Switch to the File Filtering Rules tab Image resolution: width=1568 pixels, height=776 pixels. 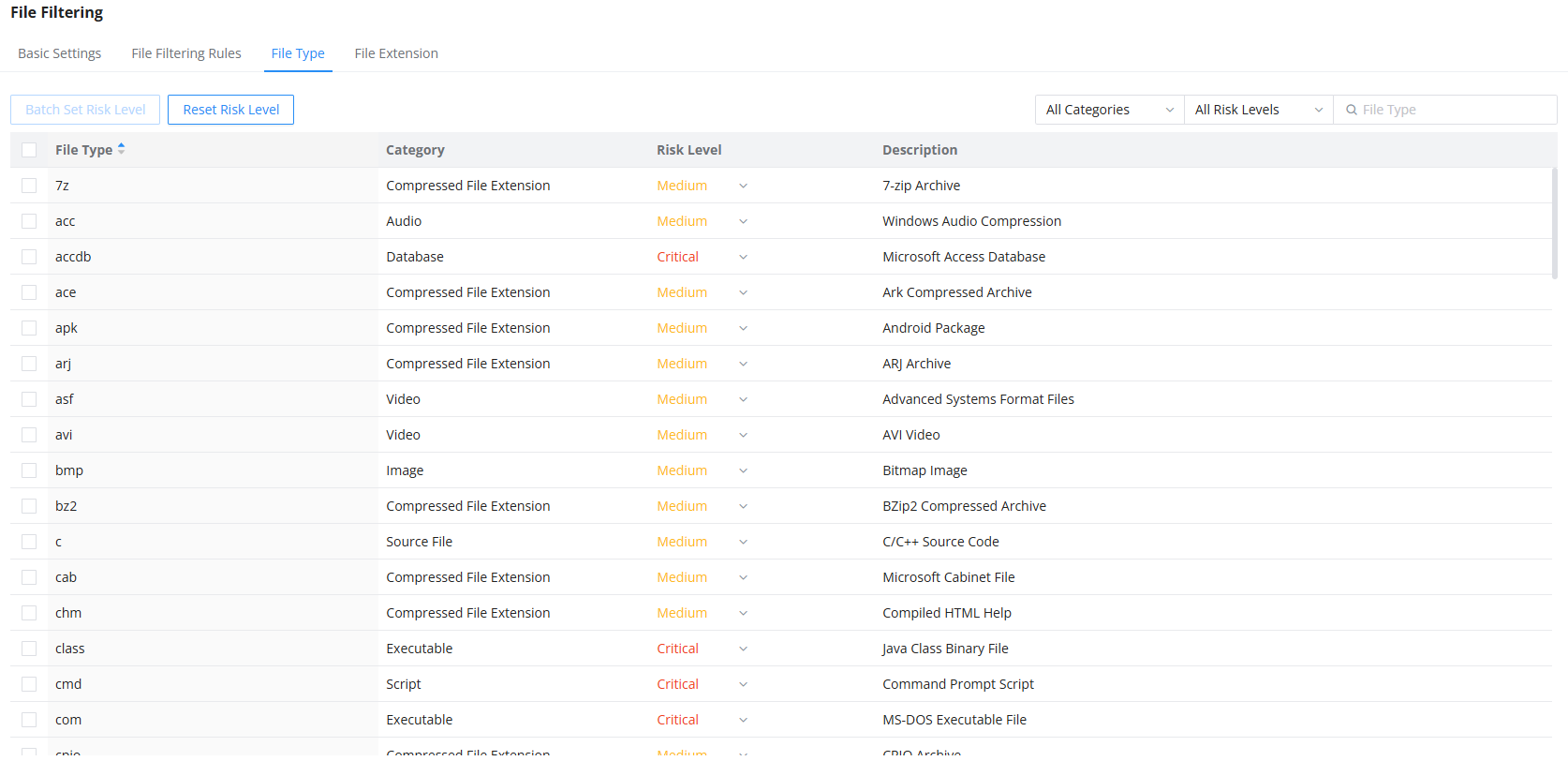point(186,53)
